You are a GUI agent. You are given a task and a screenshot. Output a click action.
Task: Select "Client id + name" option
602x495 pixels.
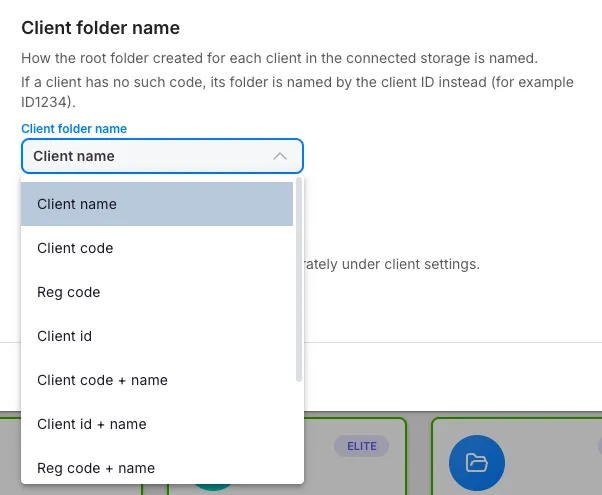click(x=157, y=424)
